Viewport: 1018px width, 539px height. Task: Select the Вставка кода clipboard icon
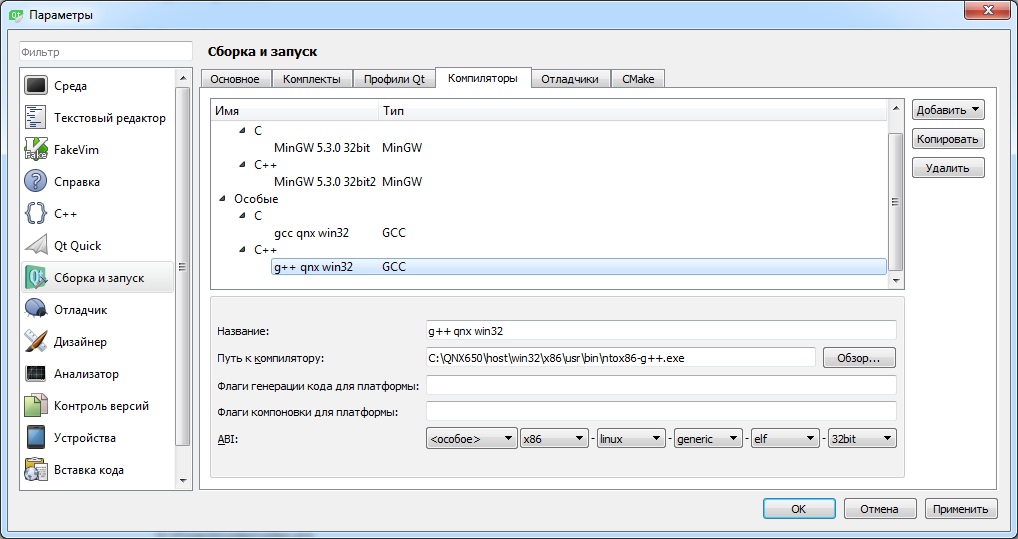[x=36, y=470]
